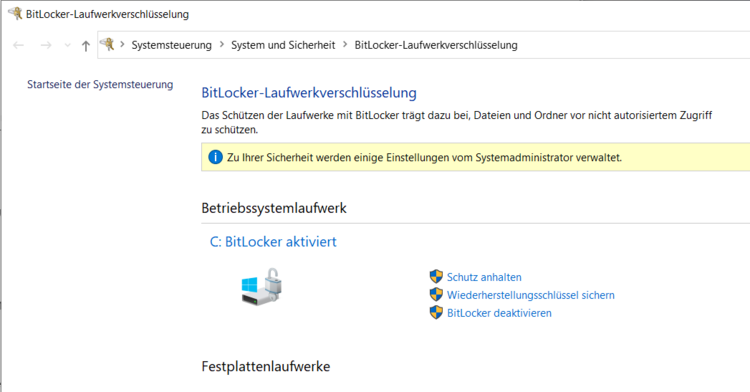Click the BitLocker-Laufwerkverschlüsselung page heading
The height and width of the screenshot is (392, 750).
[x=309, y=93]
